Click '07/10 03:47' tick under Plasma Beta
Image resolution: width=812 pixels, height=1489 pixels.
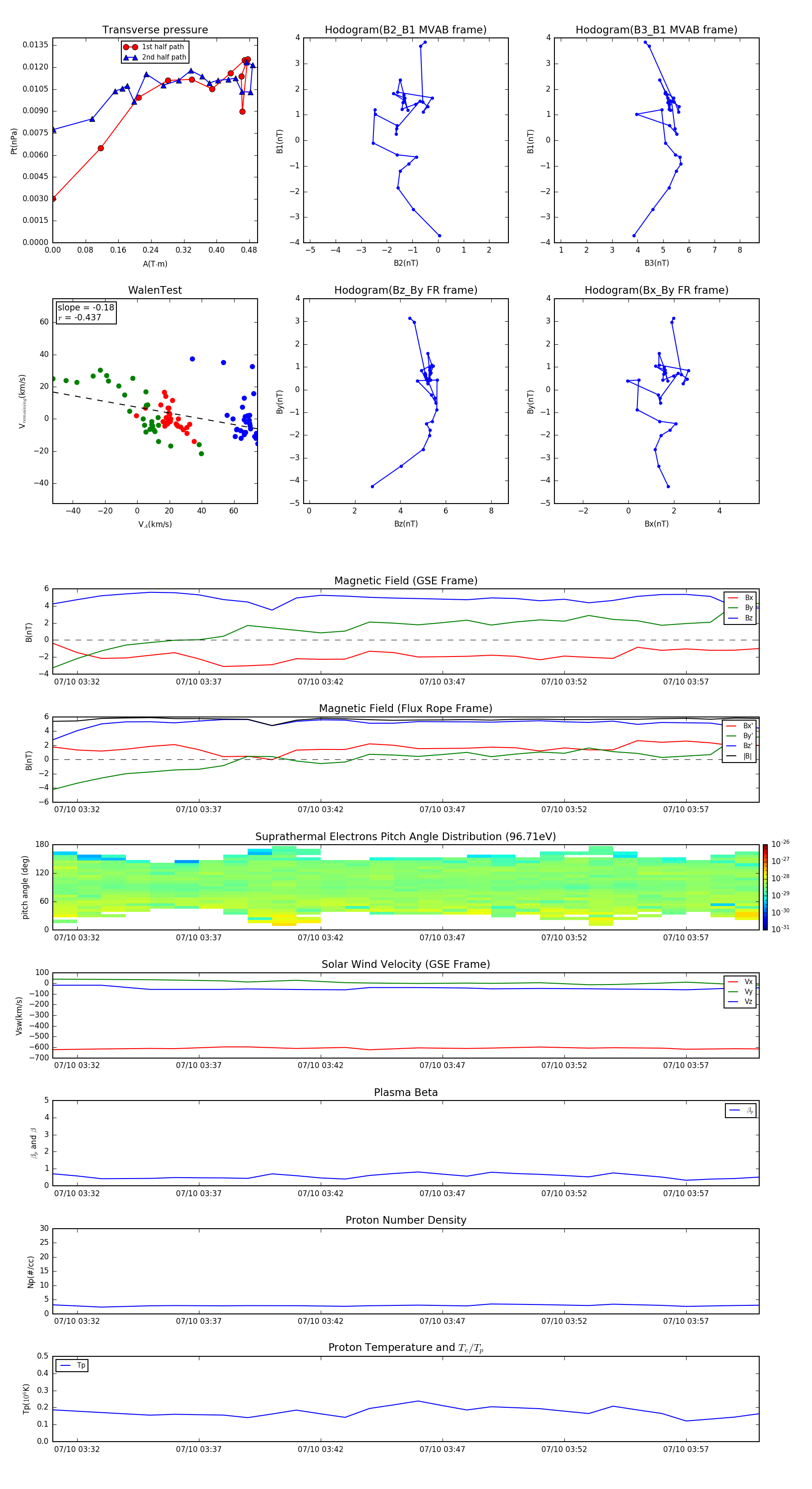(x=442, y=1193)
